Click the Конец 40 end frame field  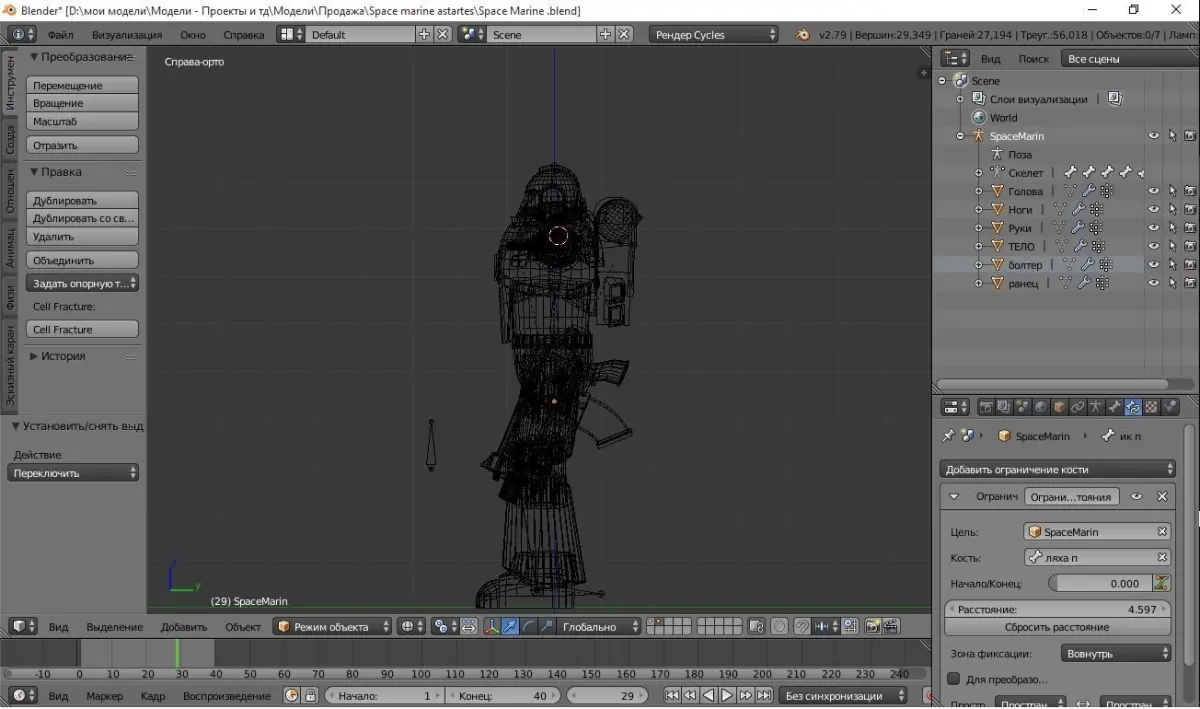503,695
